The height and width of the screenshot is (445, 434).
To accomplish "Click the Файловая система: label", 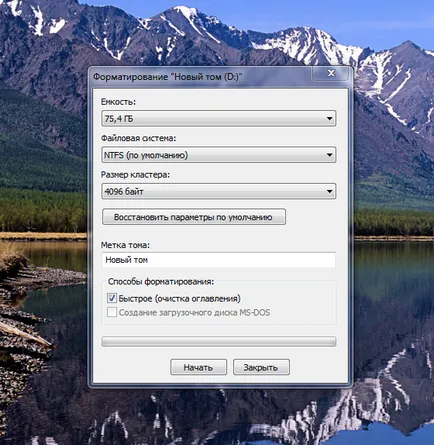I will click(138, 138).
